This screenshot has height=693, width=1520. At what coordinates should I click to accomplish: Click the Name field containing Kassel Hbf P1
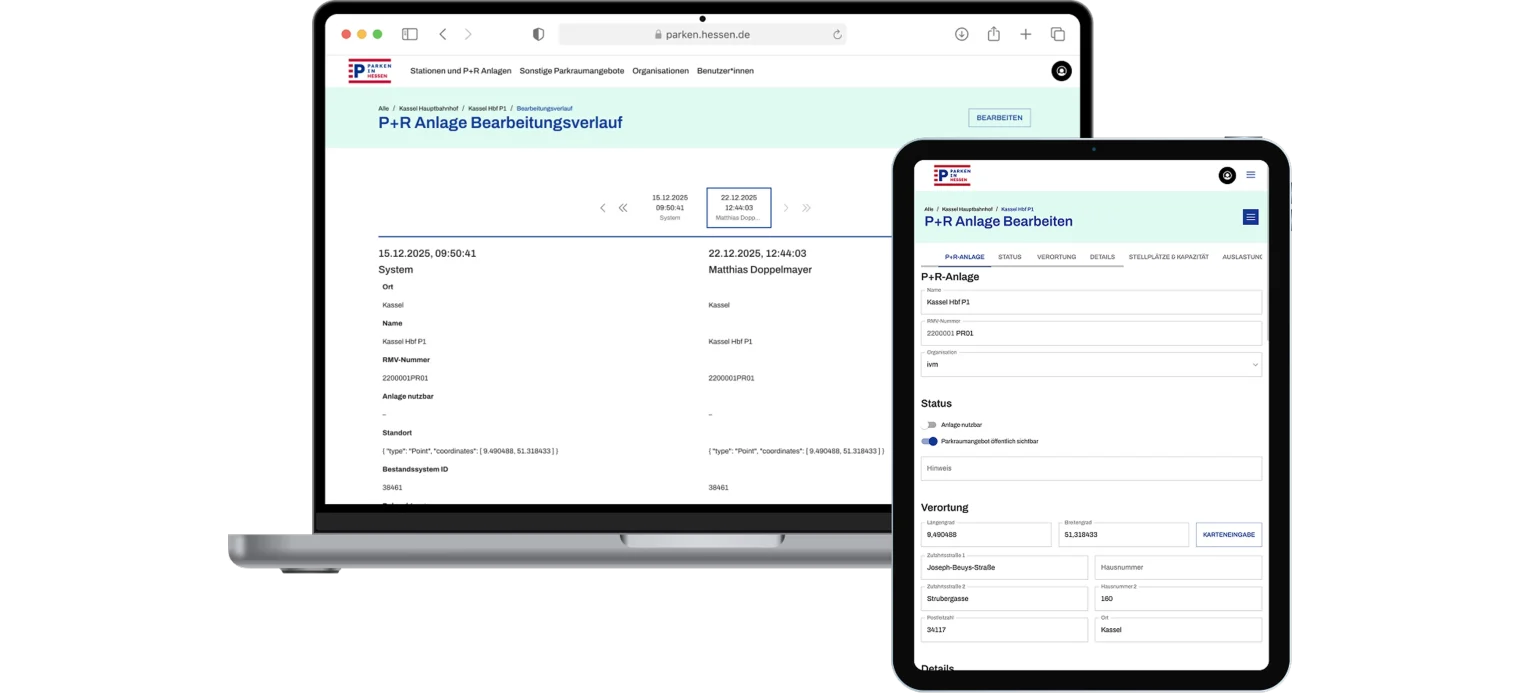[1091, 302]
